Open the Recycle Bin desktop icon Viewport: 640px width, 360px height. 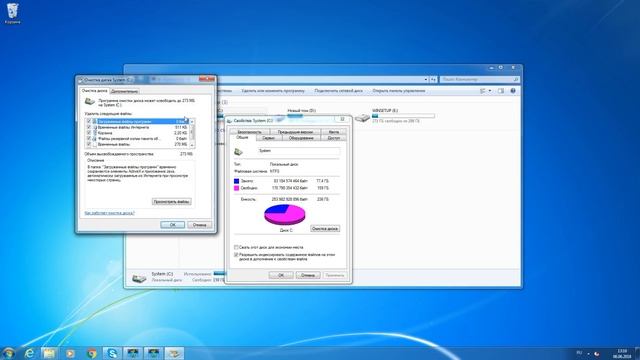pos(13,13)
